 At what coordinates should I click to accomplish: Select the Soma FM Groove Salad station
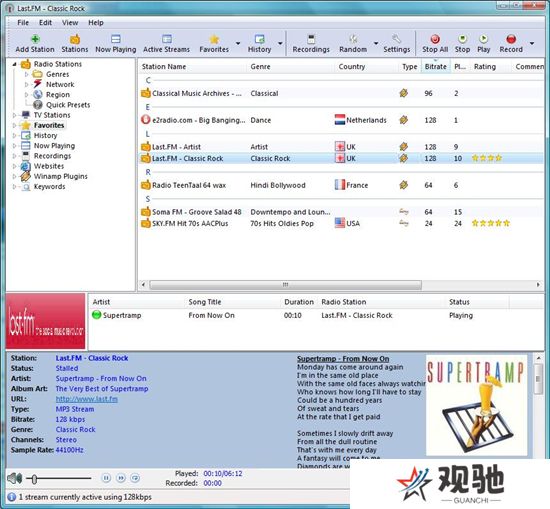341,212
